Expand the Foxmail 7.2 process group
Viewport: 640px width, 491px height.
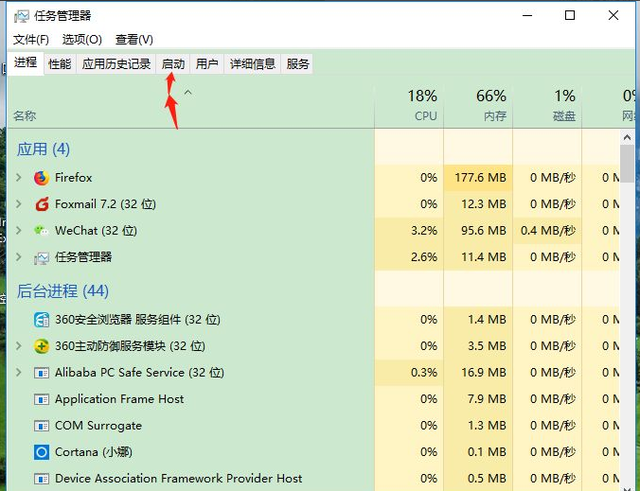coord(19,204)
